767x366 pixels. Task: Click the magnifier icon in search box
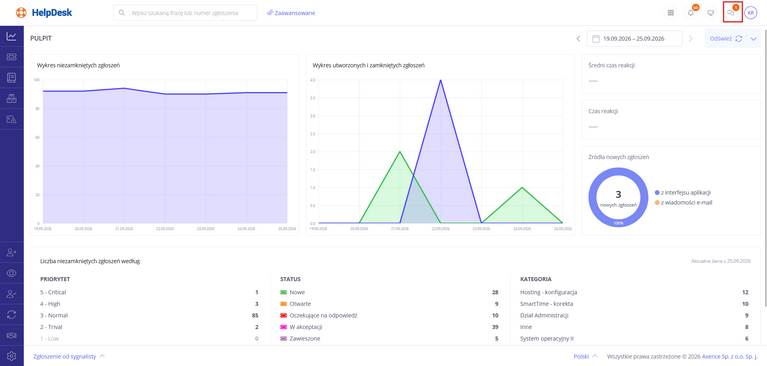tap(122, 13)
